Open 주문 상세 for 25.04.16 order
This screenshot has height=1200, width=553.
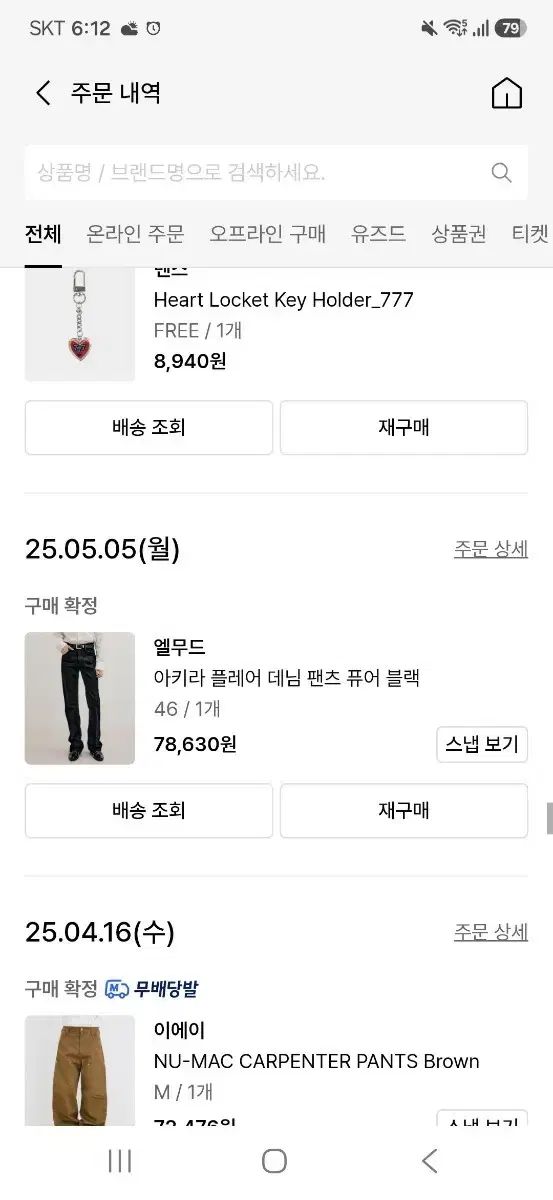point(491,932)
